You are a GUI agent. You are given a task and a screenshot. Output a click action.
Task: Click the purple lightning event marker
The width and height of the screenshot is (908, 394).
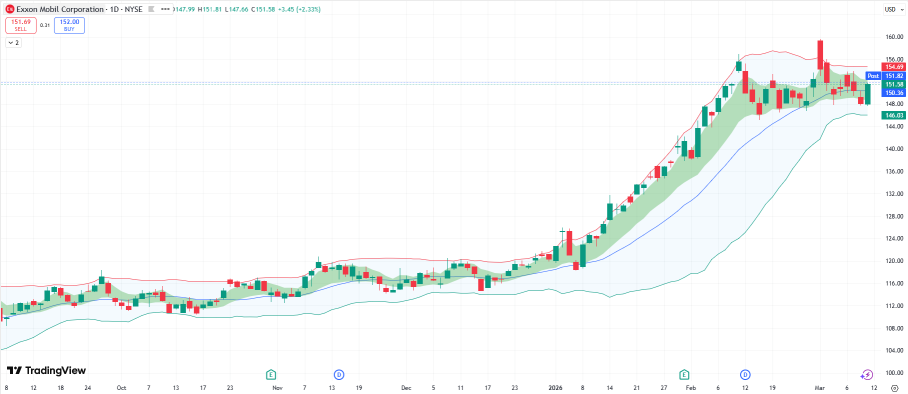(x=867, y=374)
